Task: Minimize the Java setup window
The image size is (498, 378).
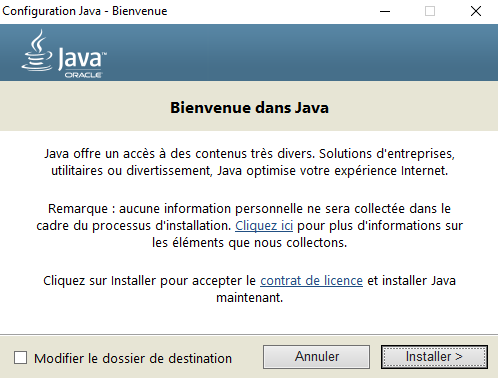Action: (x=385, y=11)
